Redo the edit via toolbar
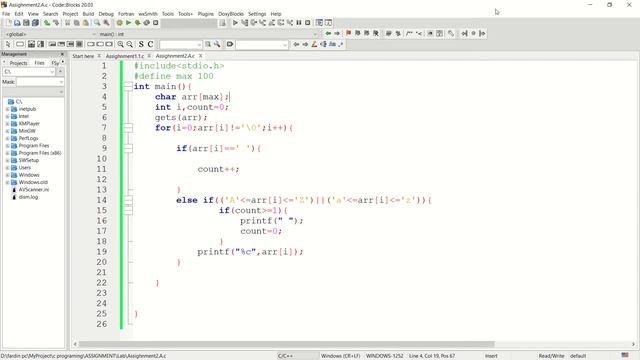This screenshot has height=360, width=640. pyautogui.click(x=56, y=23)
